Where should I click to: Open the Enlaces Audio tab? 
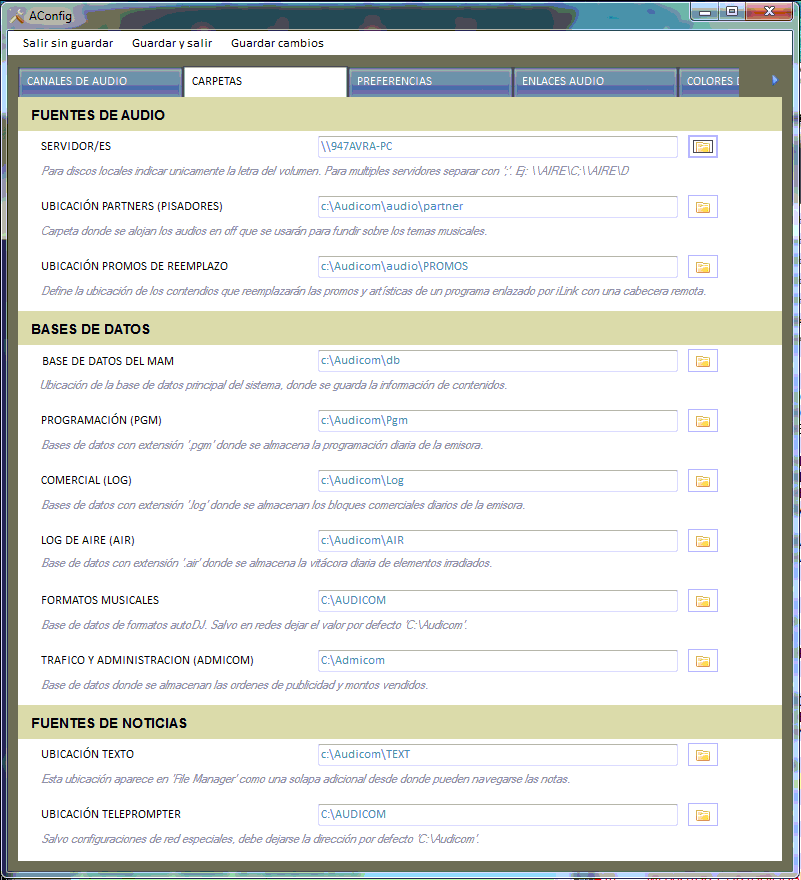click(x=595, y=81)
